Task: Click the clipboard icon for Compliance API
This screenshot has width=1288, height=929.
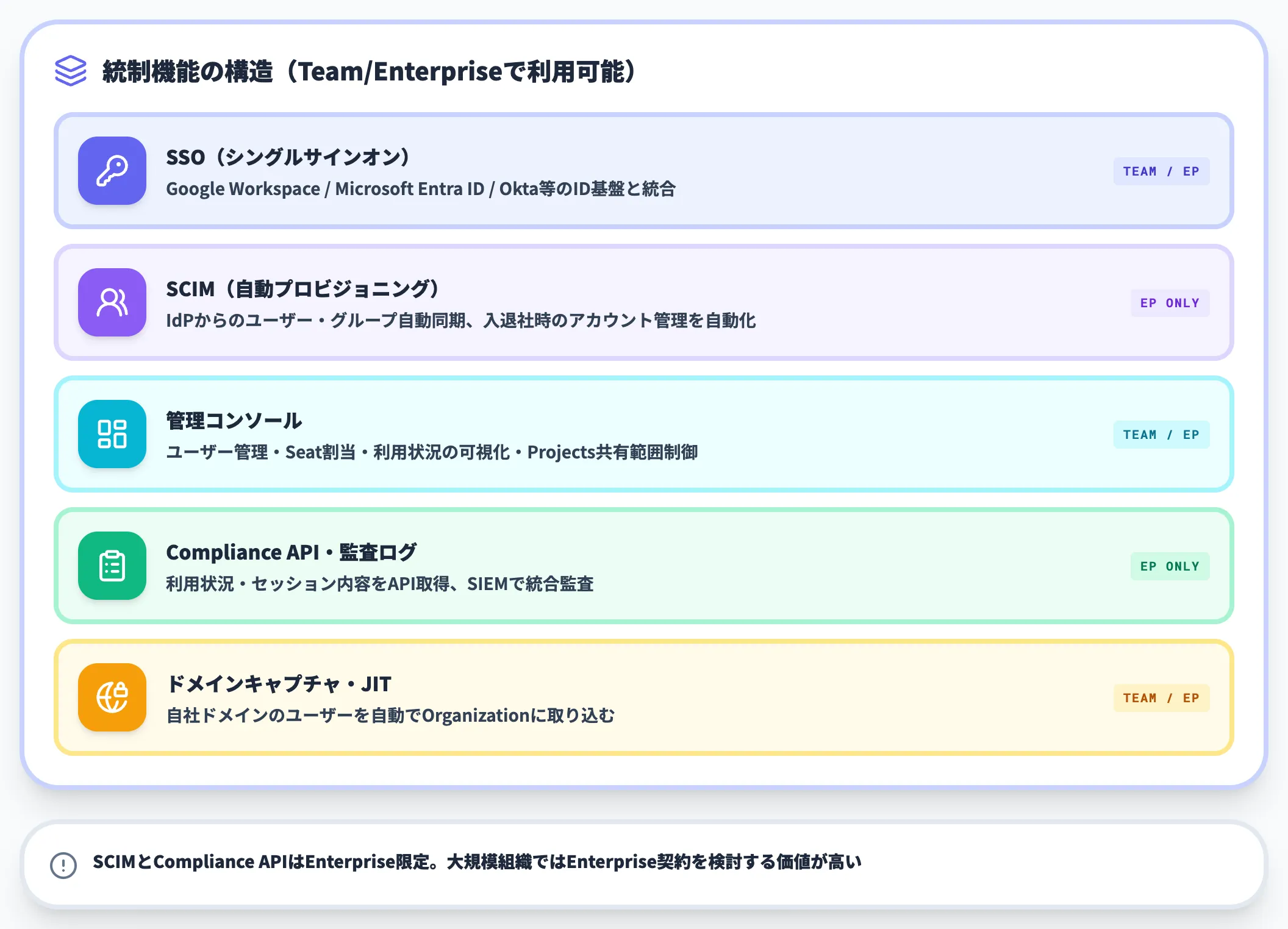Action: click(x=112, y=566)
